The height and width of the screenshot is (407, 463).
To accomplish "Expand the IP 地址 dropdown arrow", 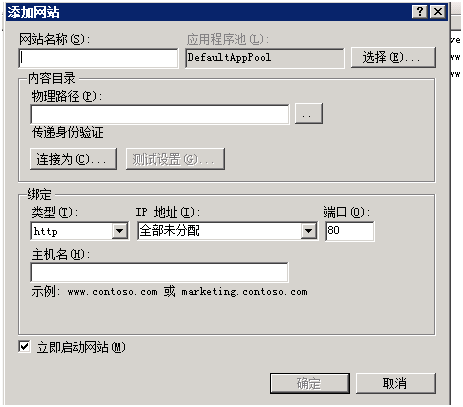I will click(309, 231).
